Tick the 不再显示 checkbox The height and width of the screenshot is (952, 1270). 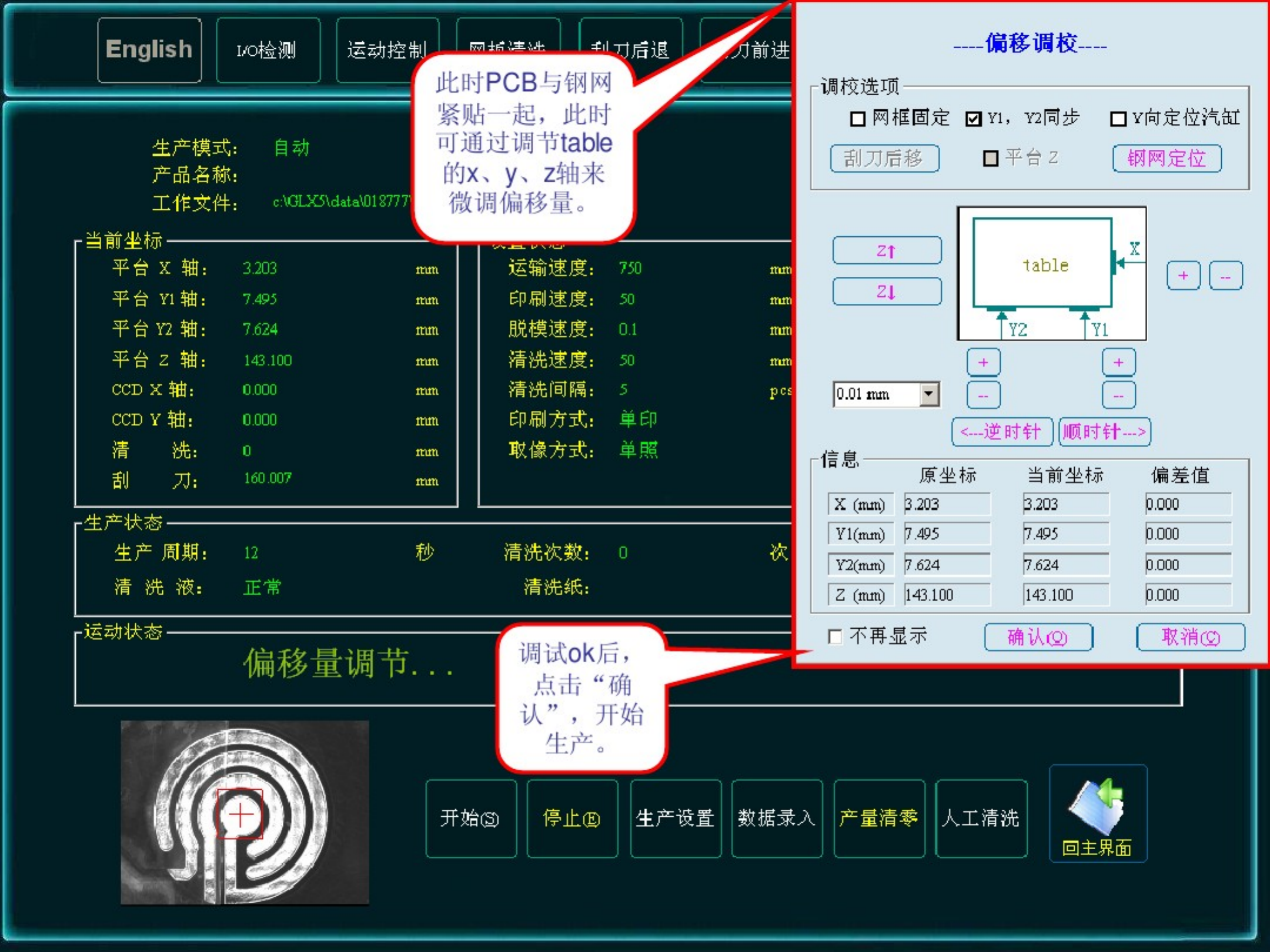click(x=835, y=636)
